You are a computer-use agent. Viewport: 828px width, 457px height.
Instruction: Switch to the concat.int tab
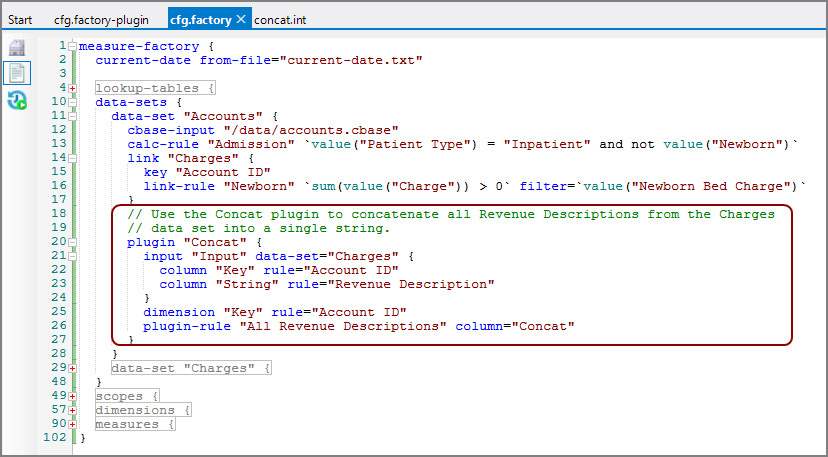(280, 20)
